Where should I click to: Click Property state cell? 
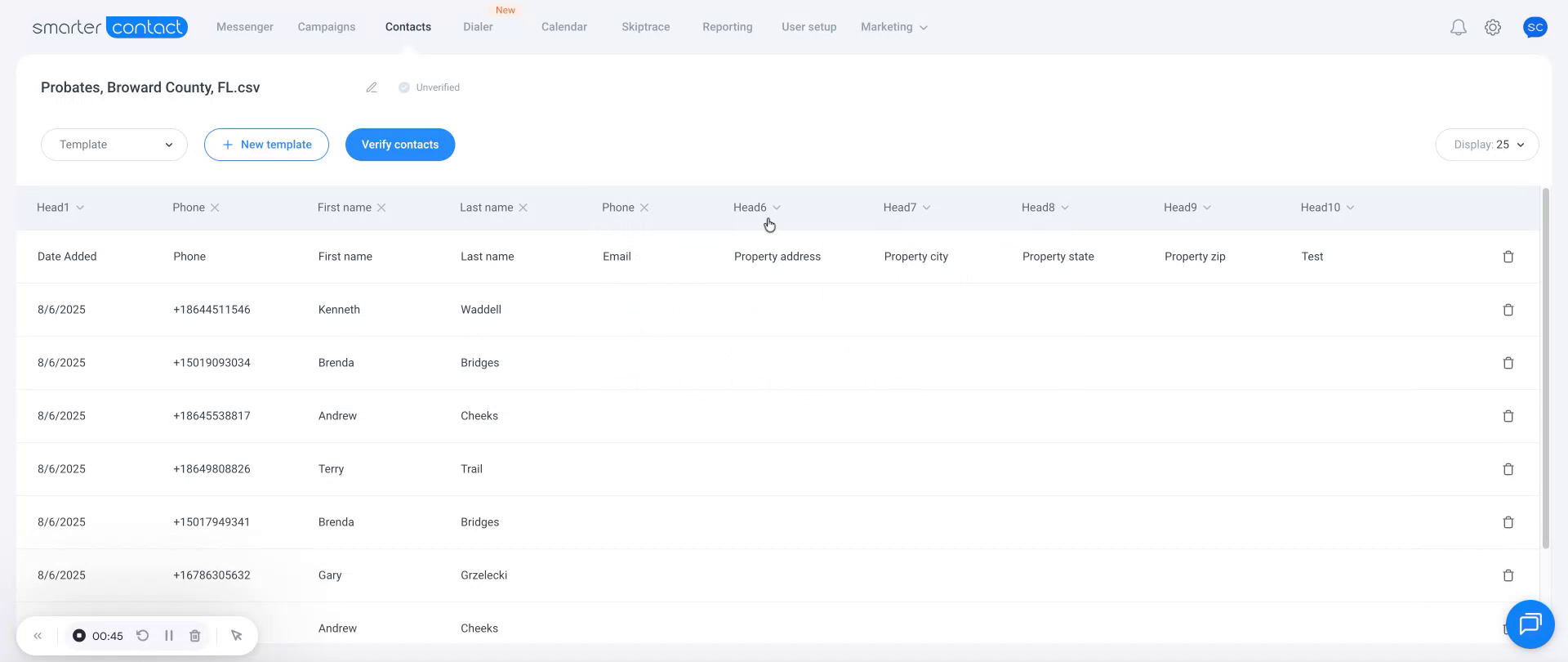(x=1058, y=257)
